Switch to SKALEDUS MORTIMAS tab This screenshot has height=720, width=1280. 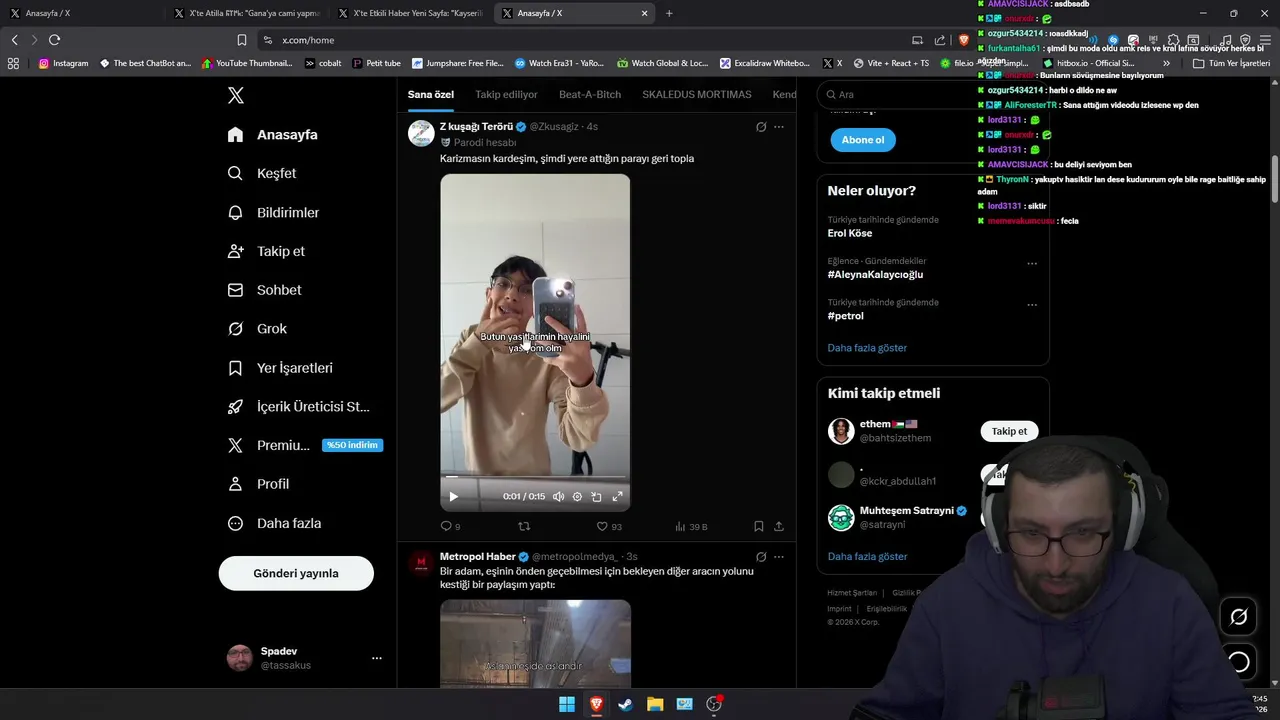point(697,95)
